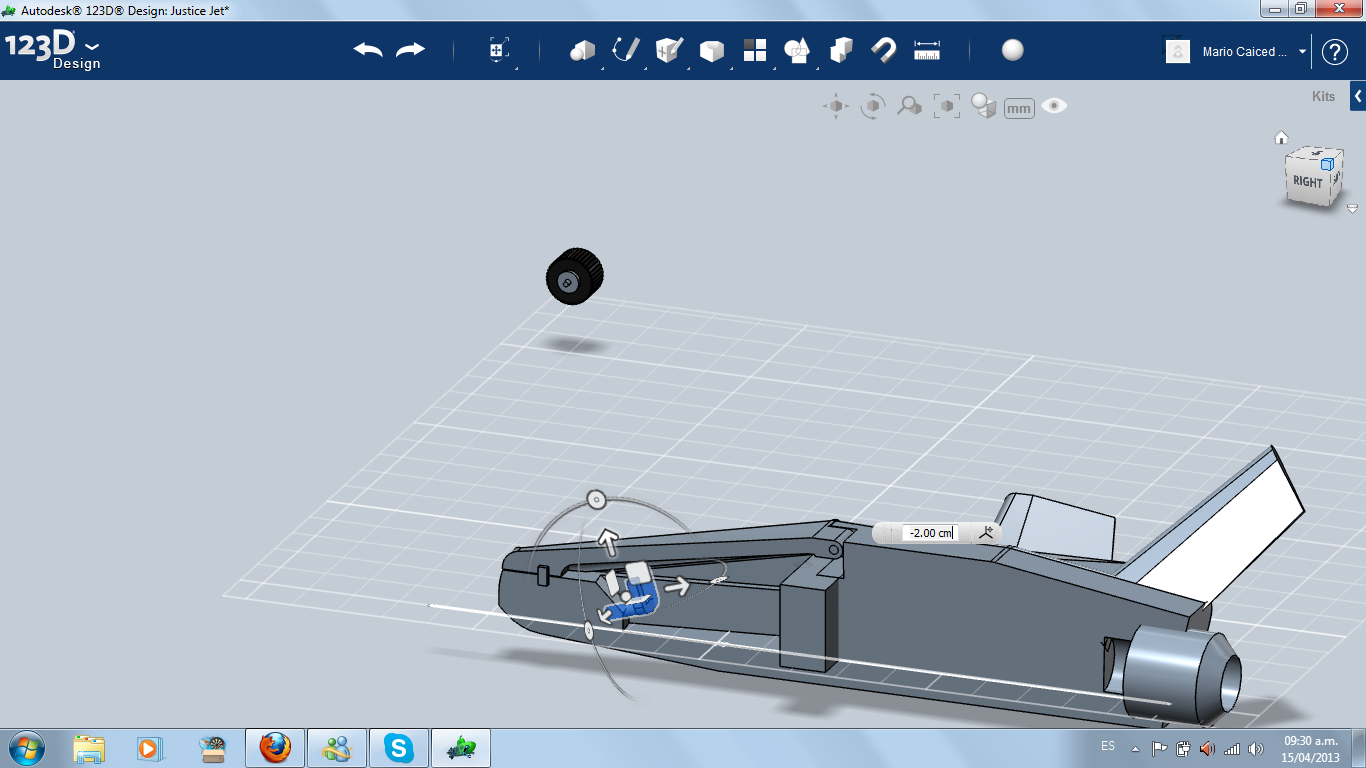Viewport: 1366px width, 768px height.
Task: Click the red audio tray icon
Action: [x=1207, y=748]
